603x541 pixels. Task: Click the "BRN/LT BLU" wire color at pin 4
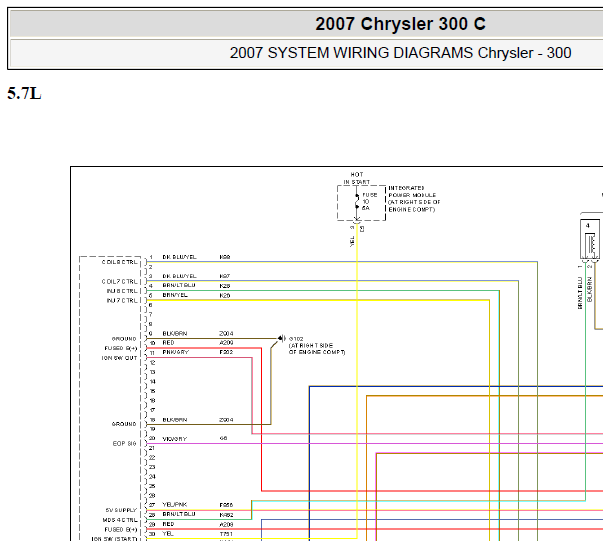click(179, 285)
